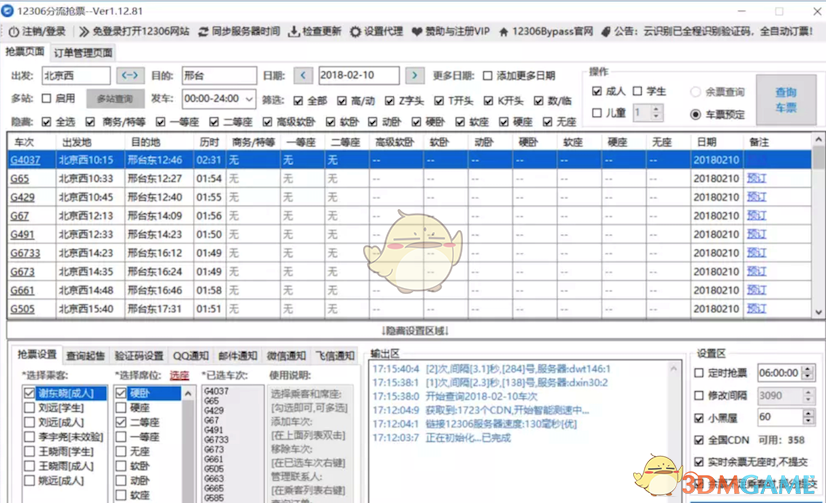Viewport: 826px width, 503px height.
Task: Click G6733 in the 已选车次 list
Action: [x=216, y=440]
